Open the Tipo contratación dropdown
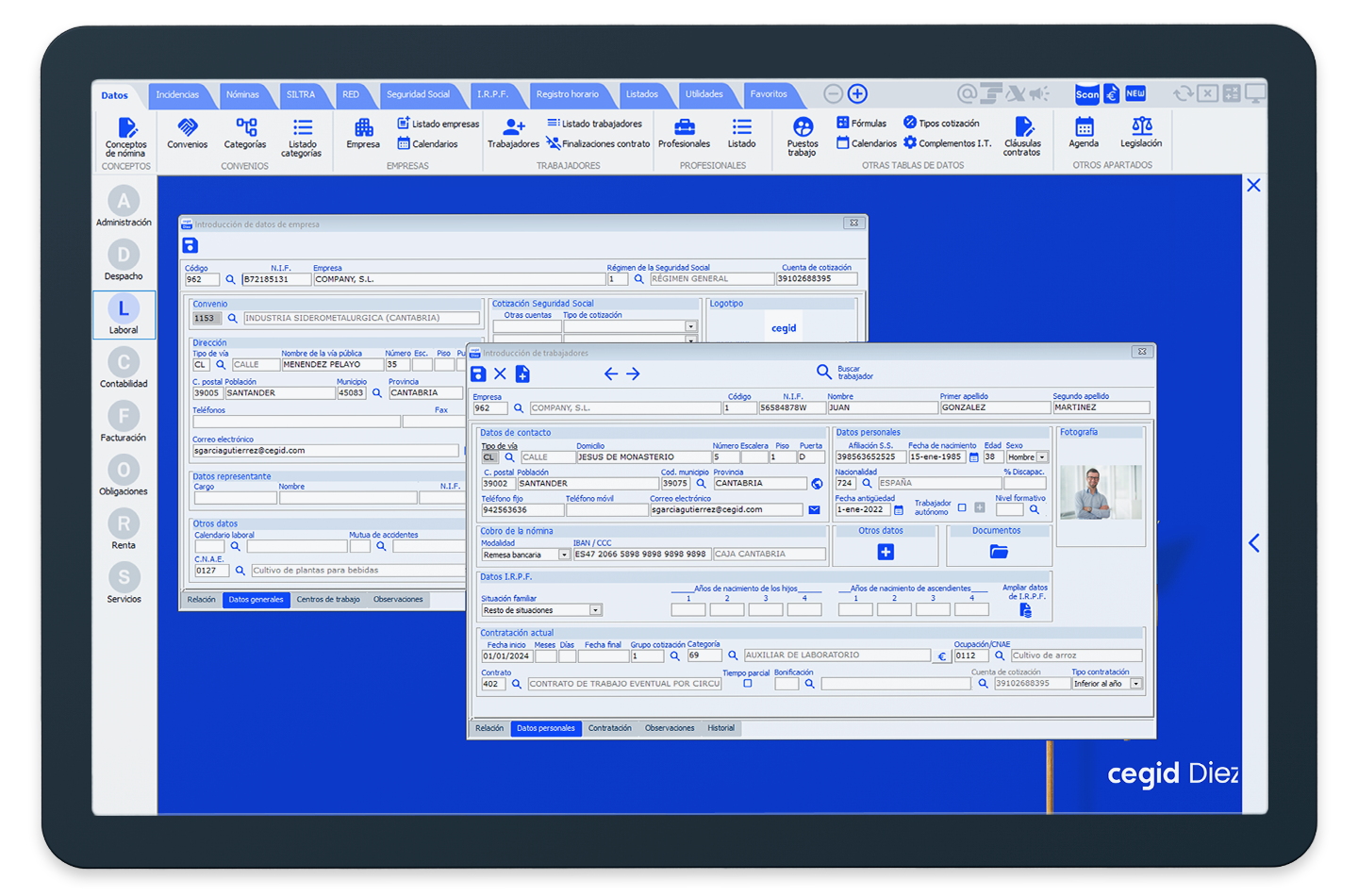1358x896 pixels. tap(1135, 684)
